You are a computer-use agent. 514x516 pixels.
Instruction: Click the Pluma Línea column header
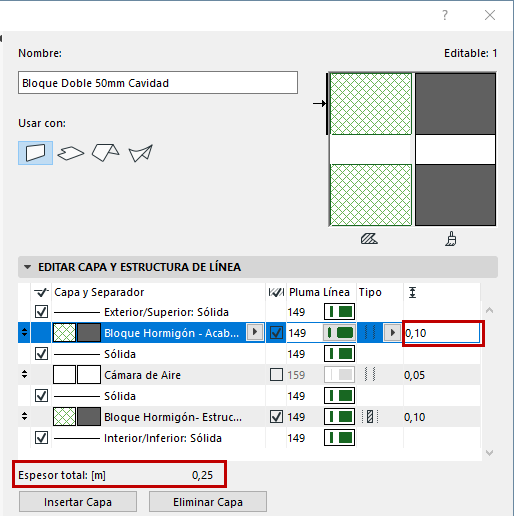319,292
